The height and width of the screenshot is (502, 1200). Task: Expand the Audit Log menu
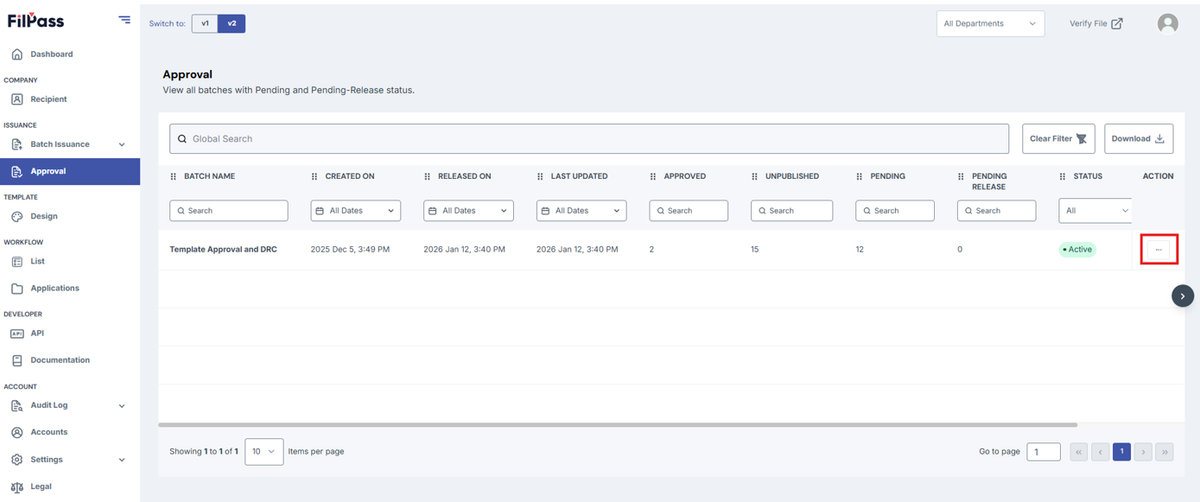click(70, 405)
